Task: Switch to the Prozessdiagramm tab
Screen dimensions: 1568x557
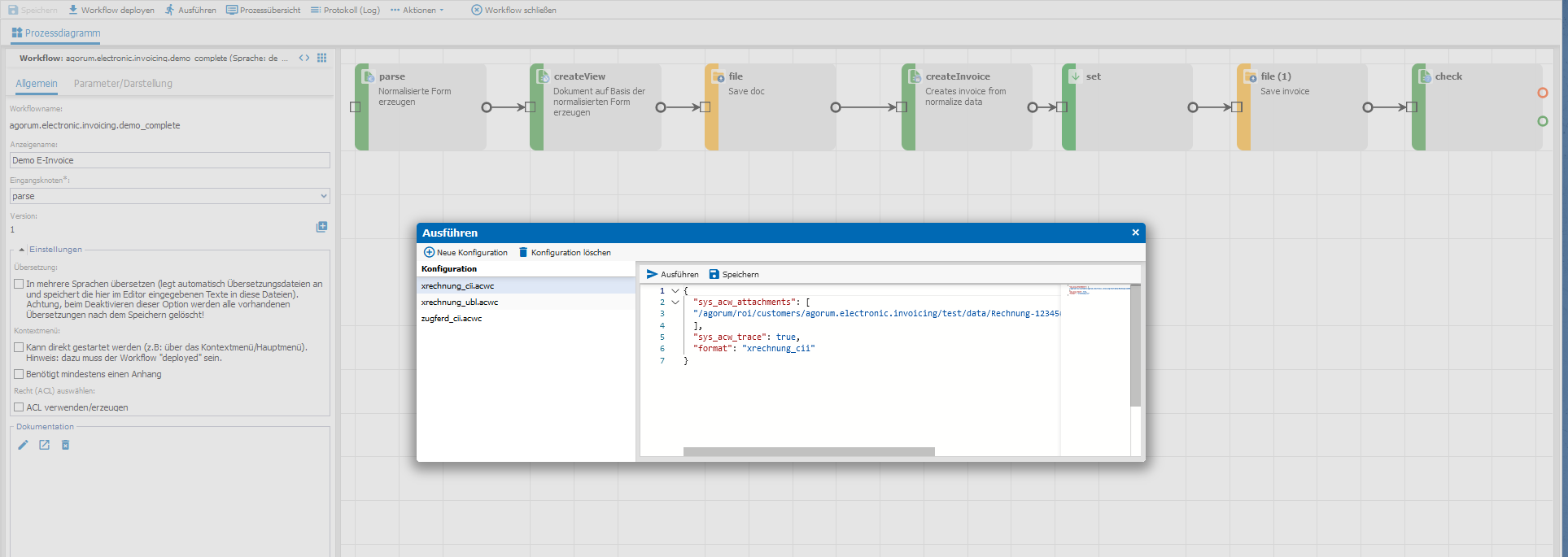Action: click(56, 33)
